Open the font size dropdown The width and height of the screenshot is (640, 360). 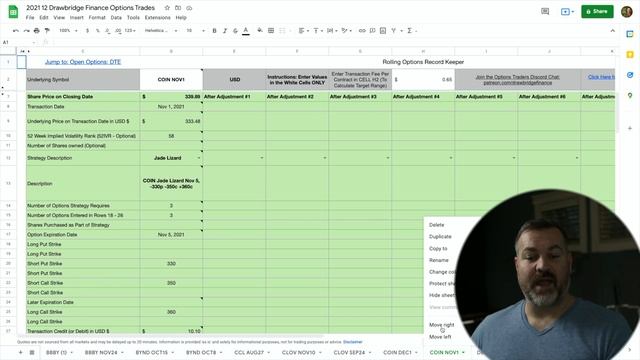click(x=196, y=31)
